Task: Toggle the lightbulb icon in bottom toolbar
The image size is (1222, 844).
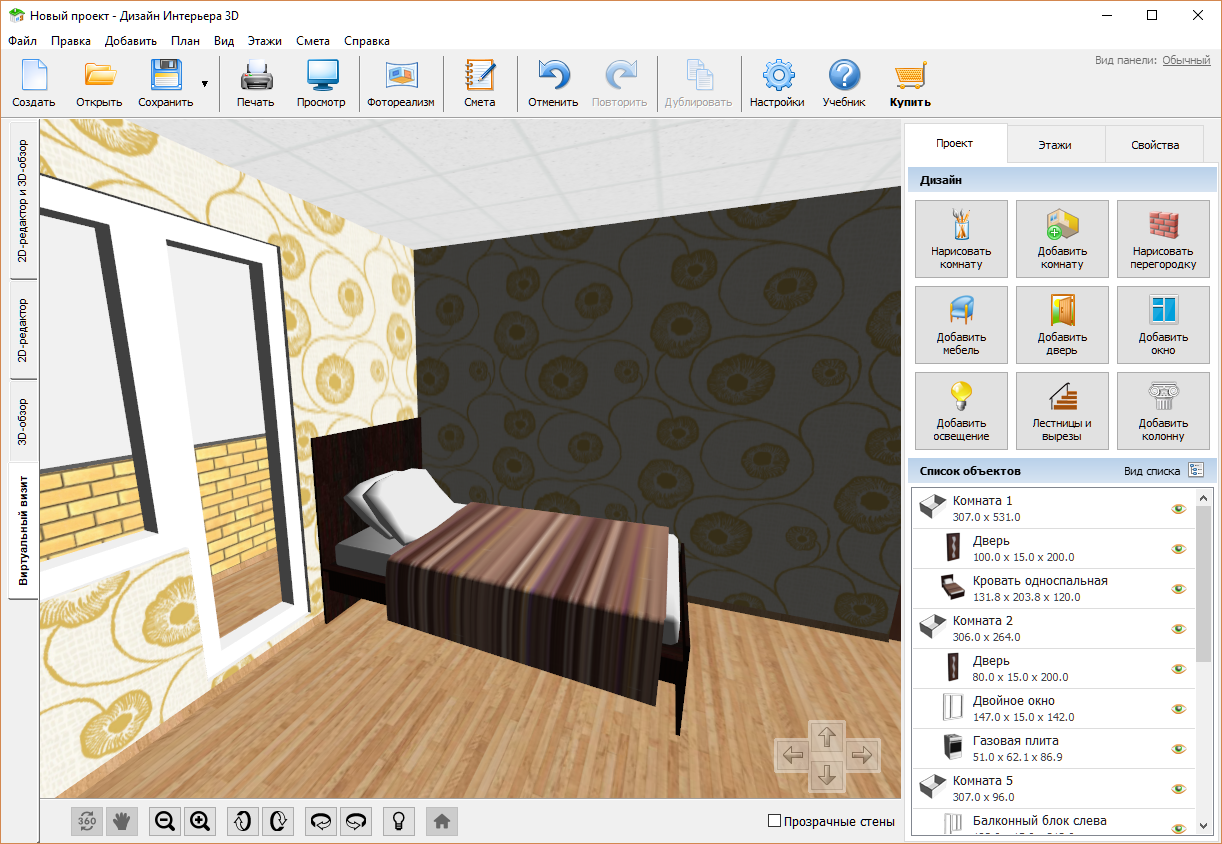Action: click(x=398, y=821)
